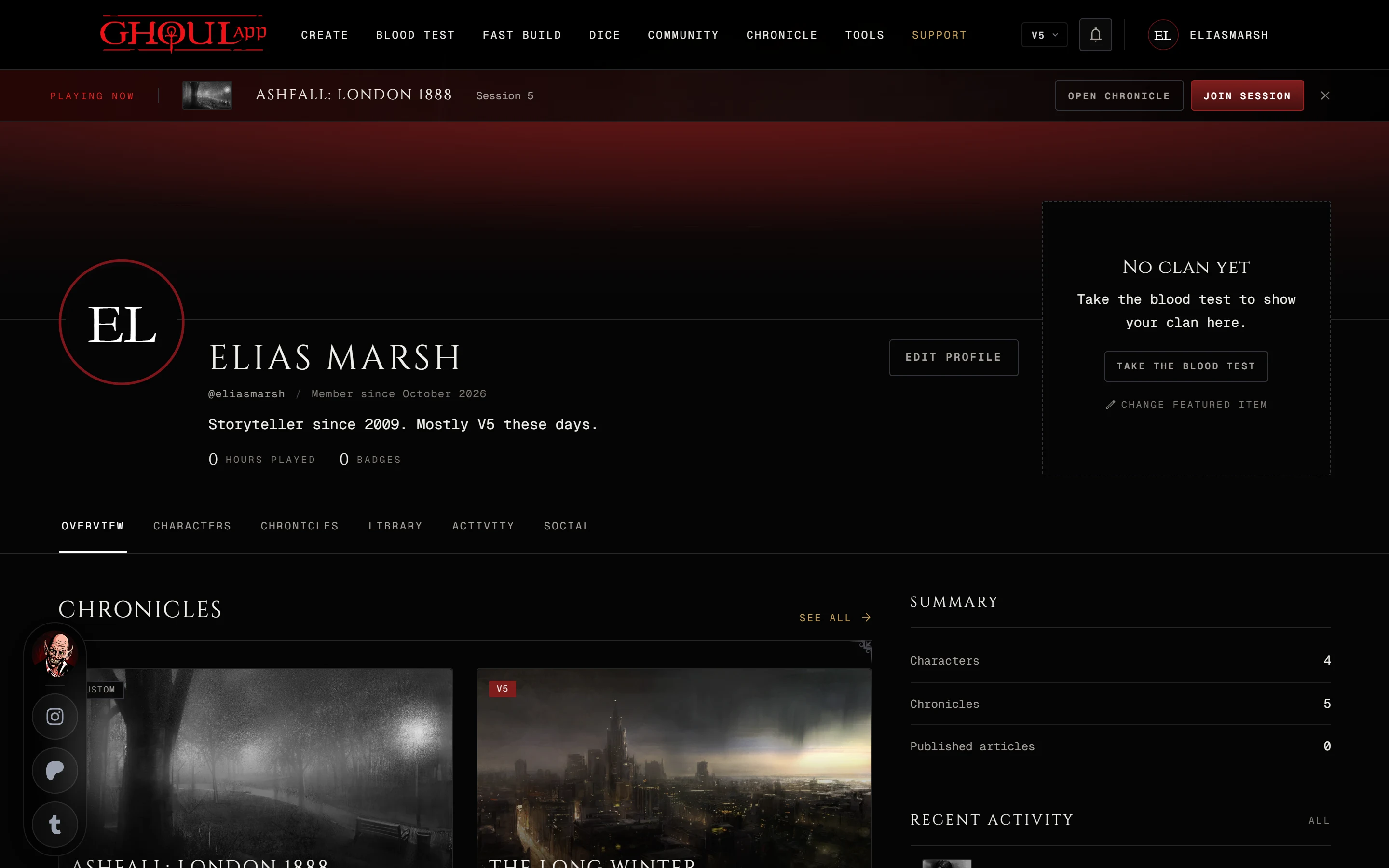Screen dimensions: 1389x868
Task: Open the Chronicle nav item
Action: point(782,35)
